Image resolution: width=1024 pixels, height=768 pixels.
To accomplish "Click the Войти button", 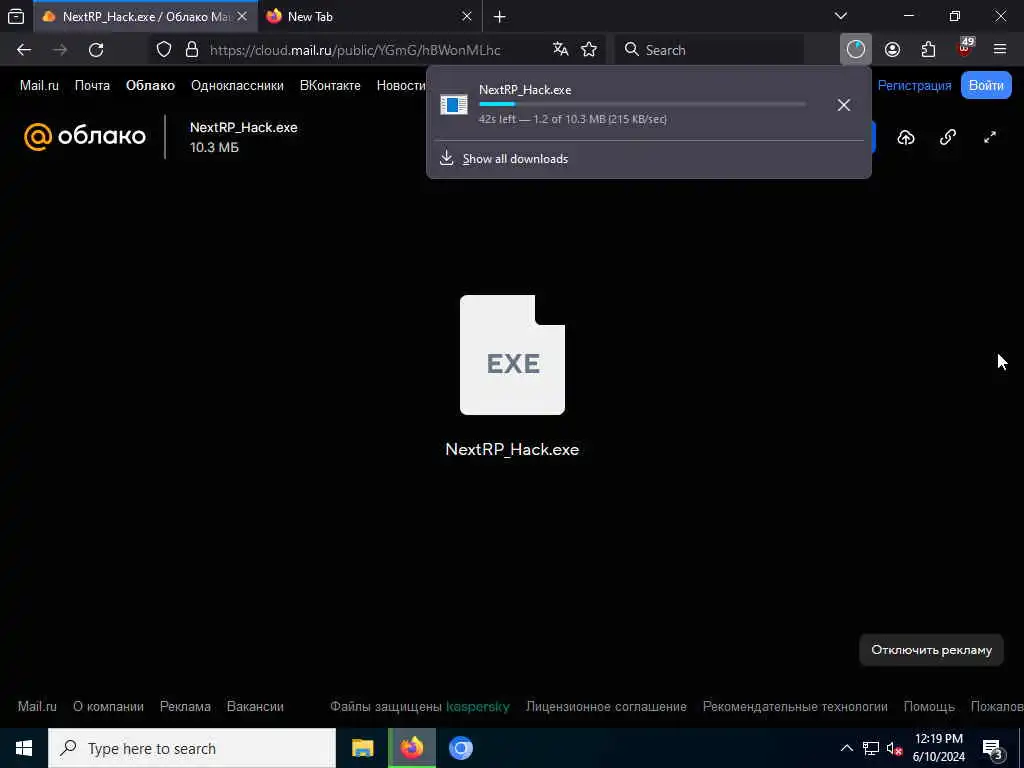I will point(986,86).
